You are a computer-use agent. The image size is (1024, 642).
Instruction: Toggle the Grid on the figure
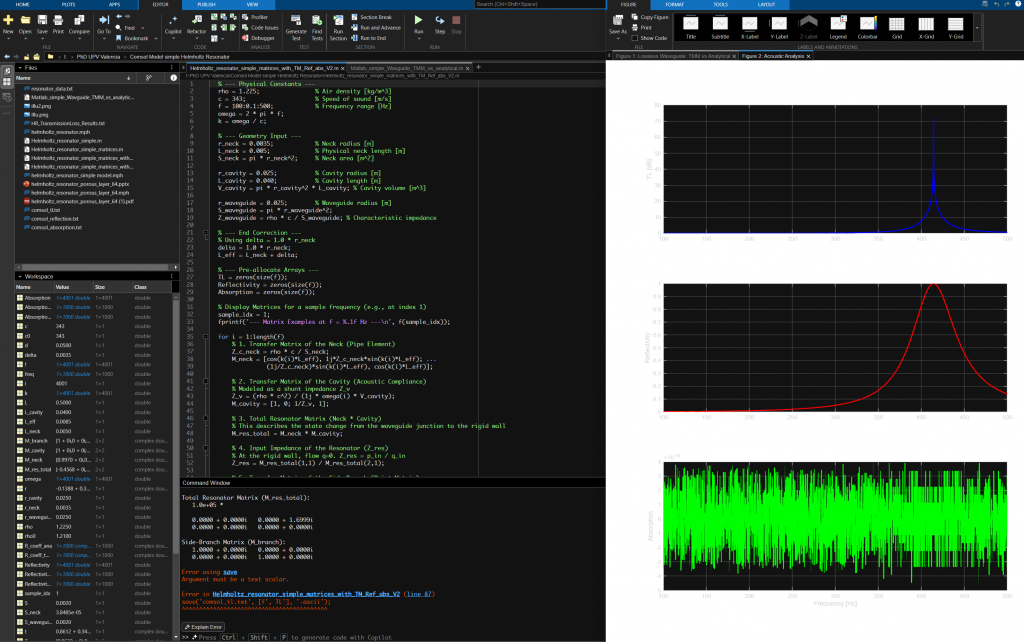coord(897,27)
